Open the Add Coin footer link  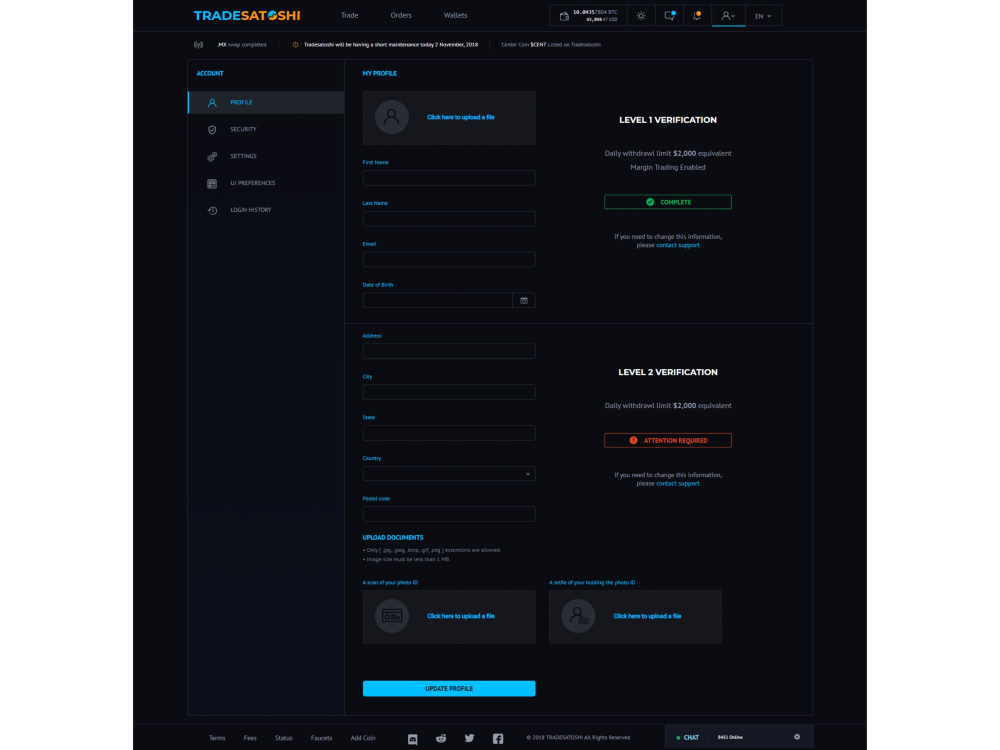click(x=363, y=738)
